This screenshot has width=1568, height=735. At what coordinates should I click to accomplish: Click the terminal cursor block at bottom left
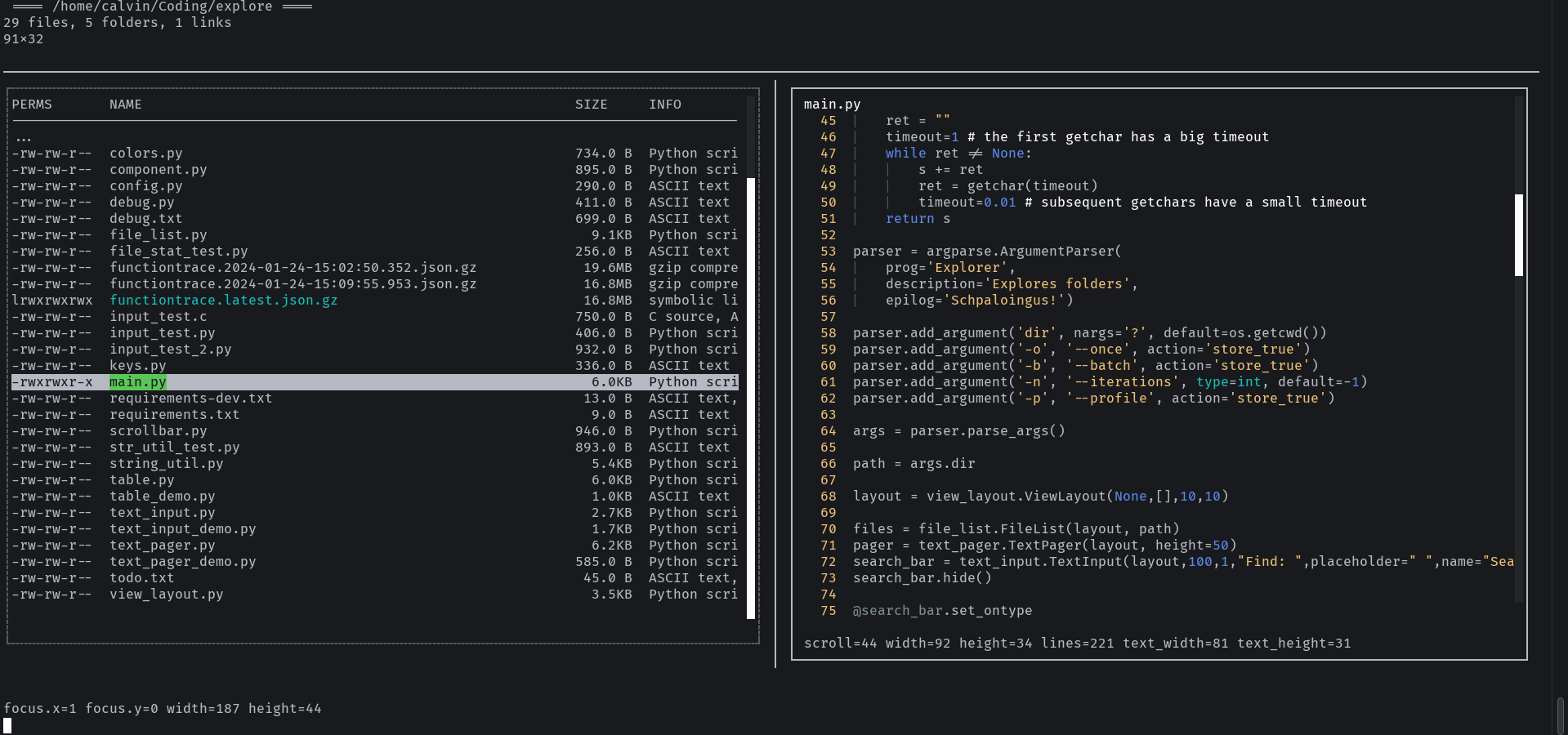pyautogui.click(x=7, y=726)
